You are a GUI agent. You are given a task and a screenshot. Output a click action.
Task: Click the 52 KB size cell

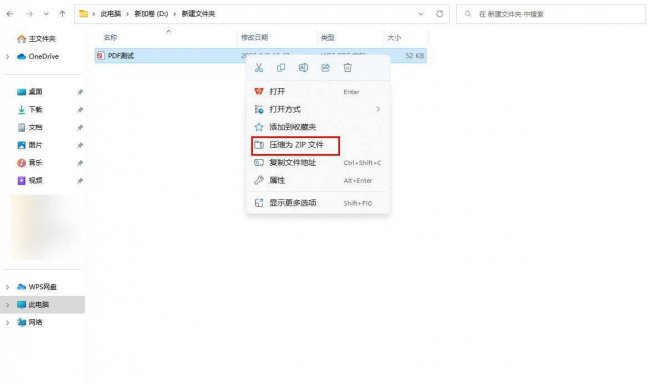pos(415,56)
